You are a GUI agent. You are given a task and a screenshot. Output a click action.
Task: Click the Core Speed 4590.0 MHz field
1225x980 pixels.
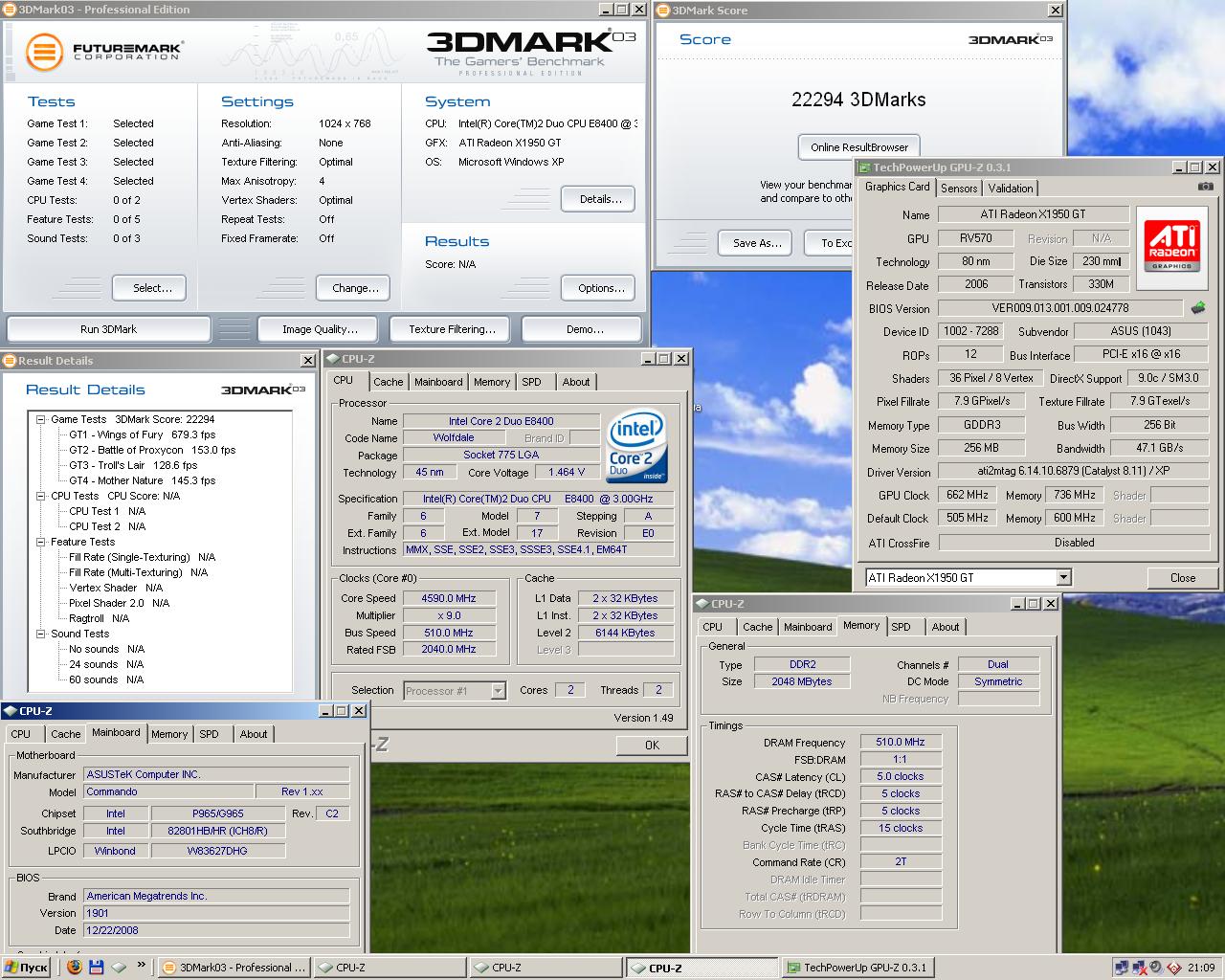[x=448, y=598]
